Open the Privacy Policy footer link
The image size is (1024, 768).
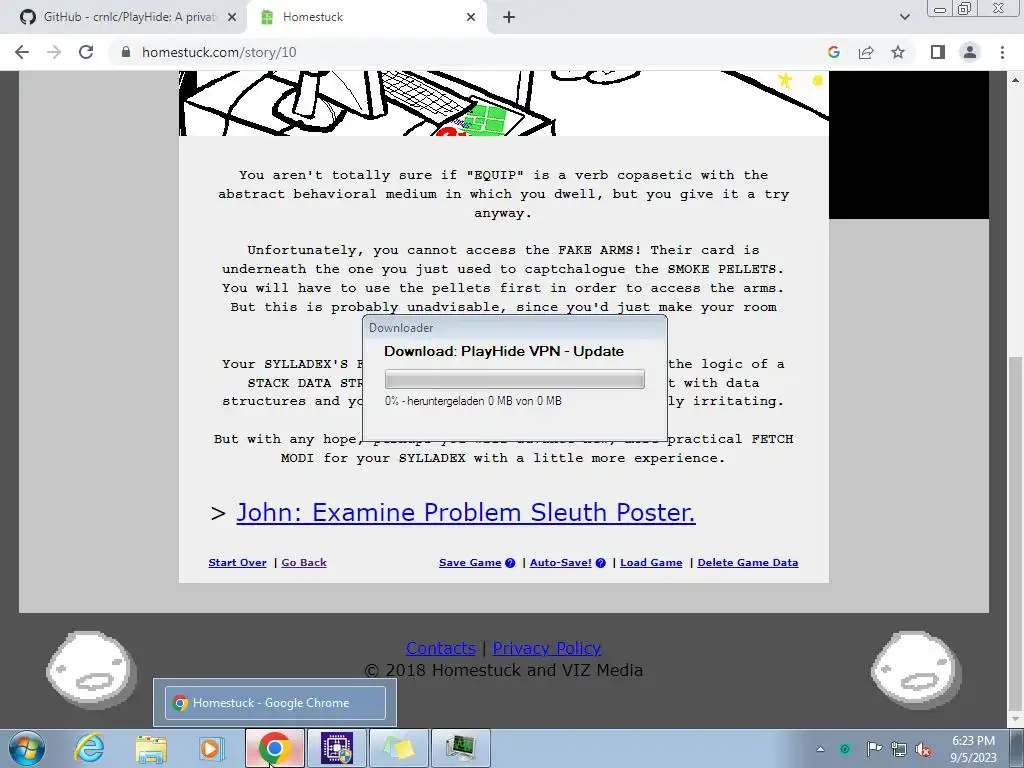tap(547, 648)
